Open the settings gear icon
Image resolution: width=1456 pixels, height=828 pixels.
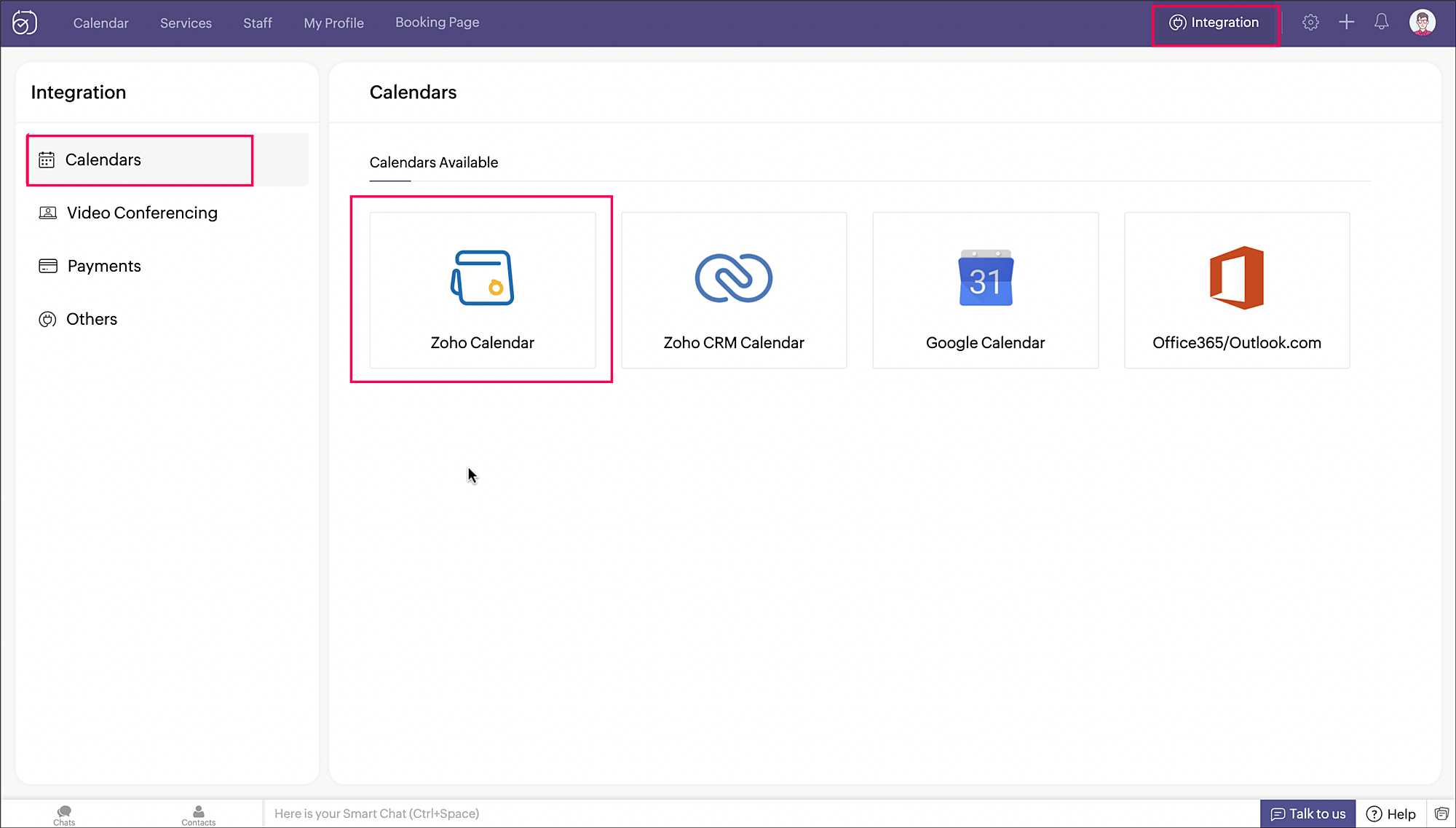coord(1310,23)
